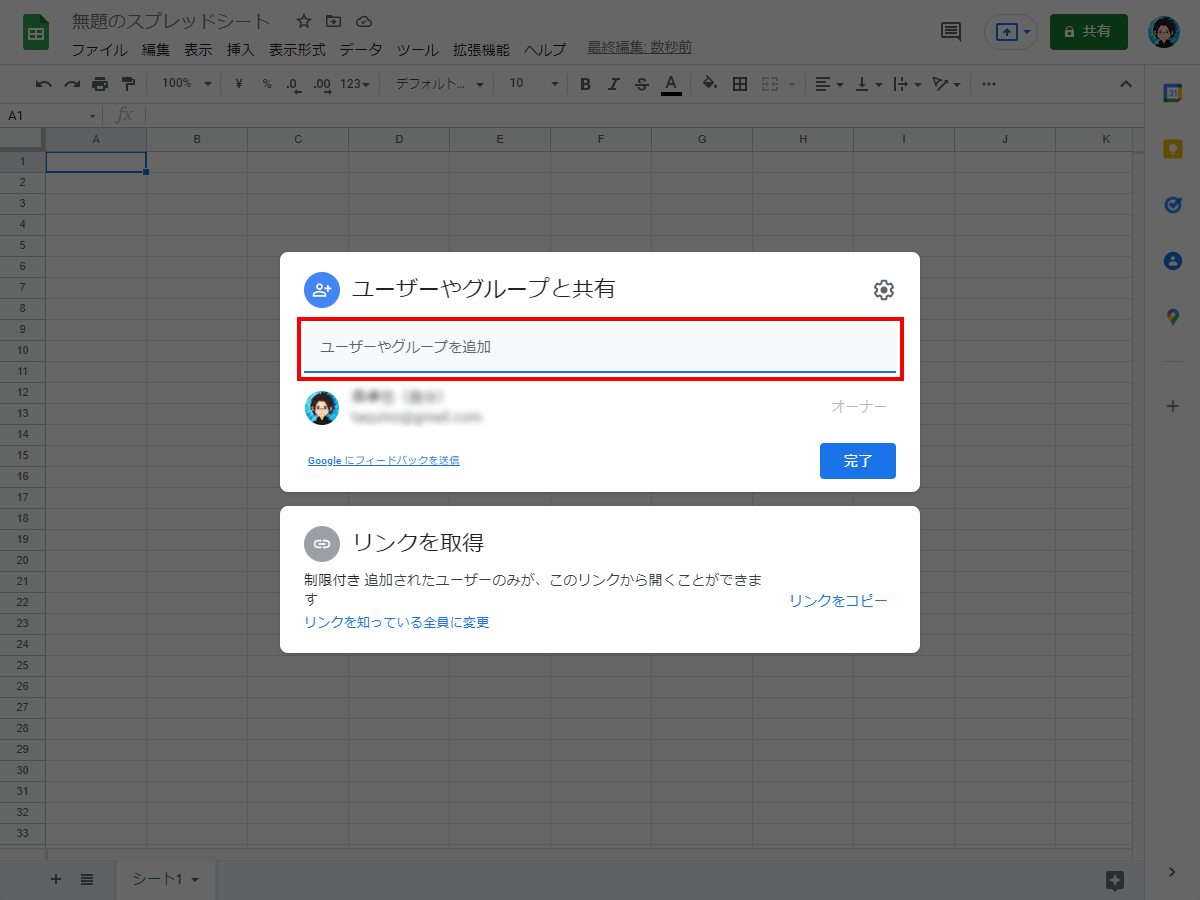Open text rotation dropdown

click(x=945, y=84)
